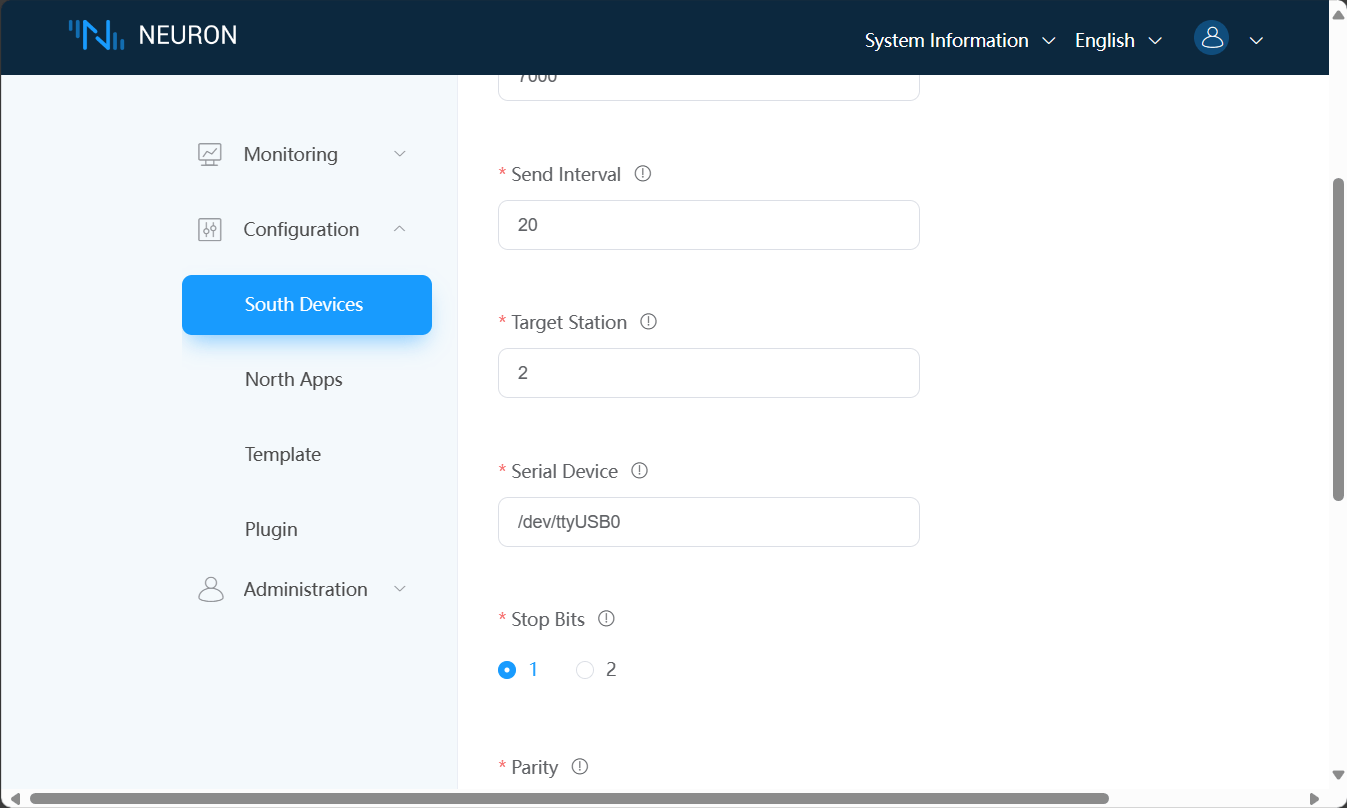Click the vertical page scrollbar
1347x808 pixels.
pos(1338,340)
